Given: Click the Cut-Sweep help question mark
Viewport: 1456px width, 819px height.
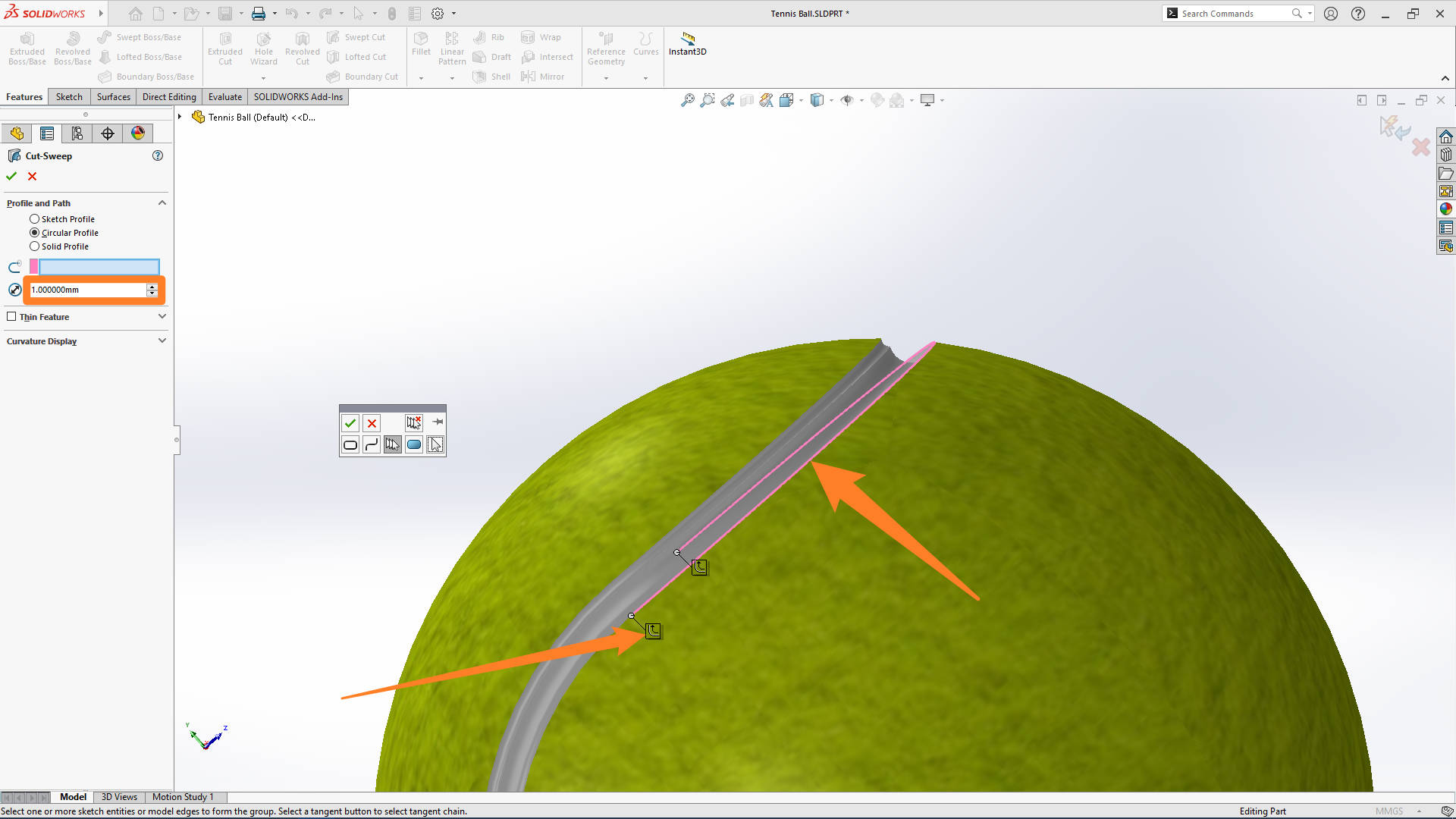Looking at the screenshot, I should pyautogui.click(x=158, y=155).
